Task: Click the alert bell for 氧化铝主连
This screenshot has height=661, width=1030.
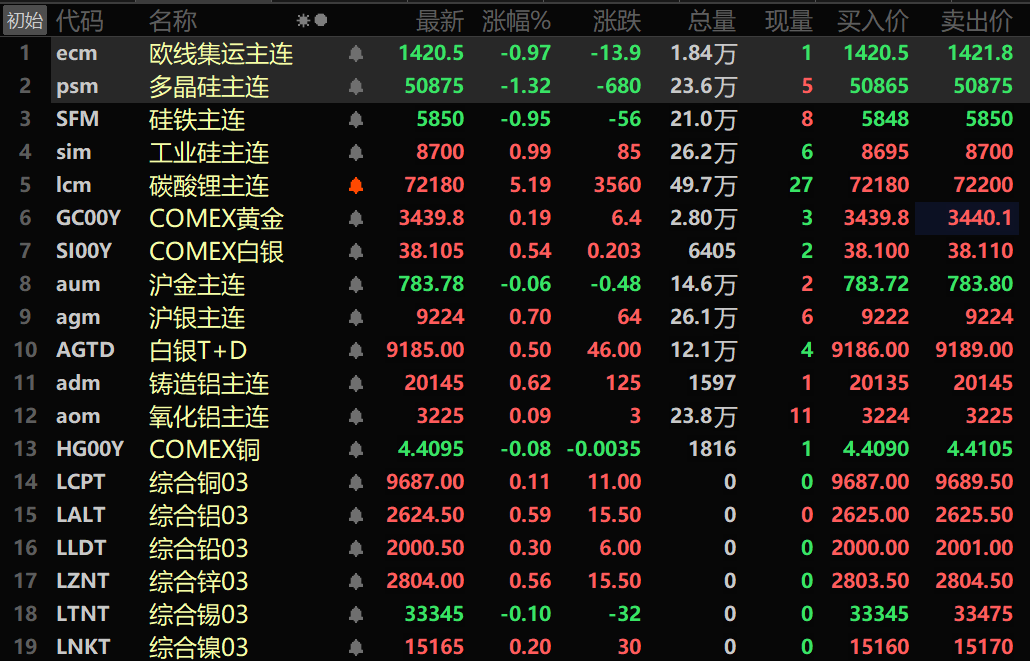Action: 356,417
